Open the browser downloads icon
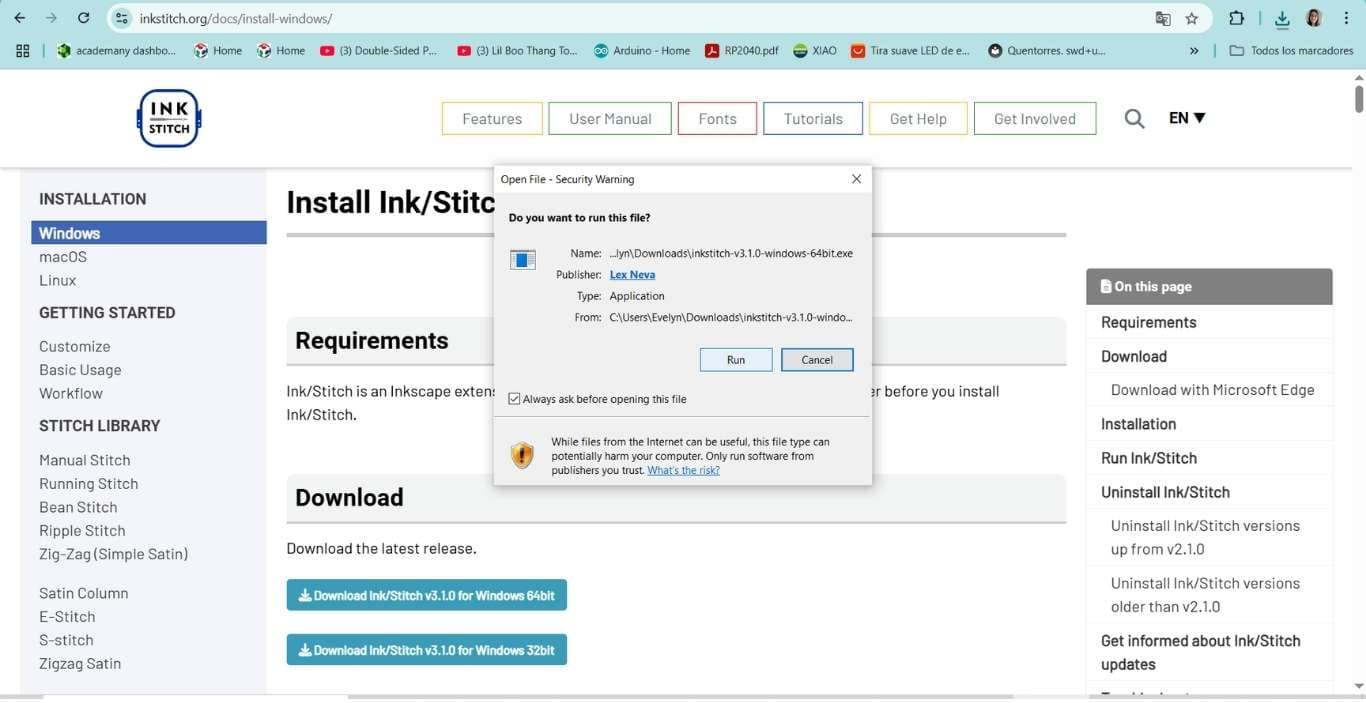1366x703 pixels. (1282, 18)
